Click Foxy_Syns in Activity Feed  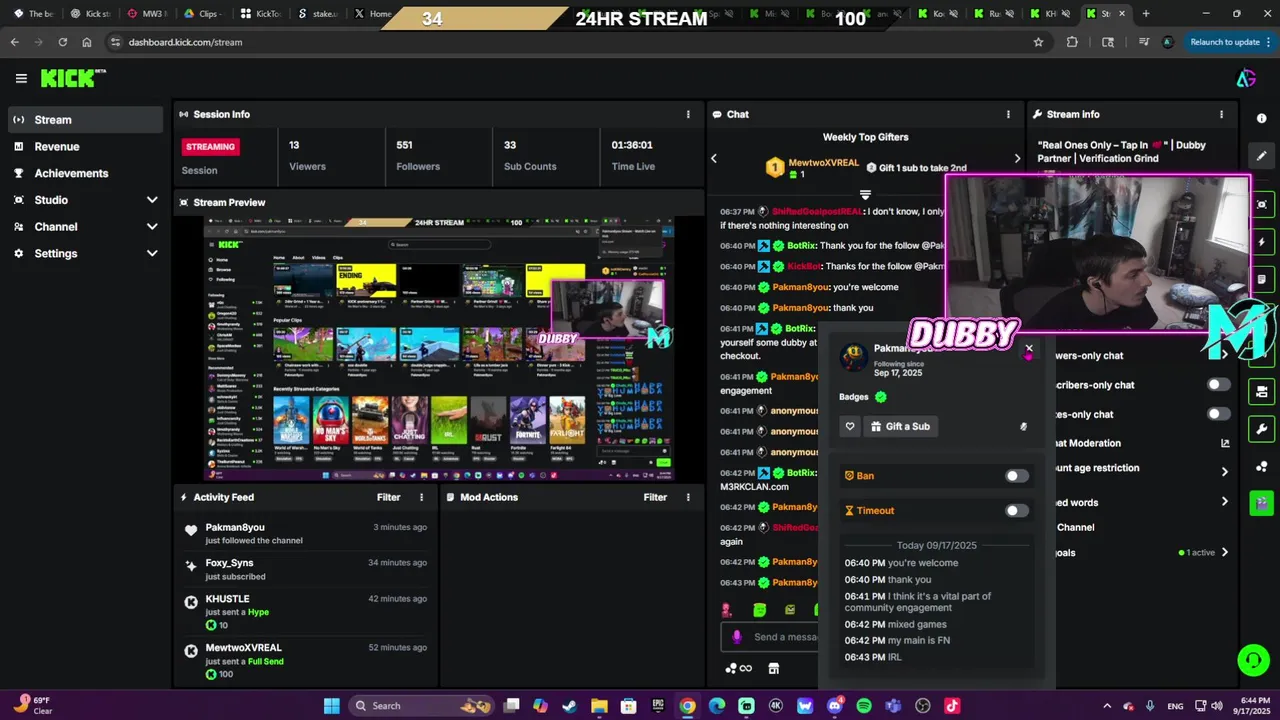(229, 563)
